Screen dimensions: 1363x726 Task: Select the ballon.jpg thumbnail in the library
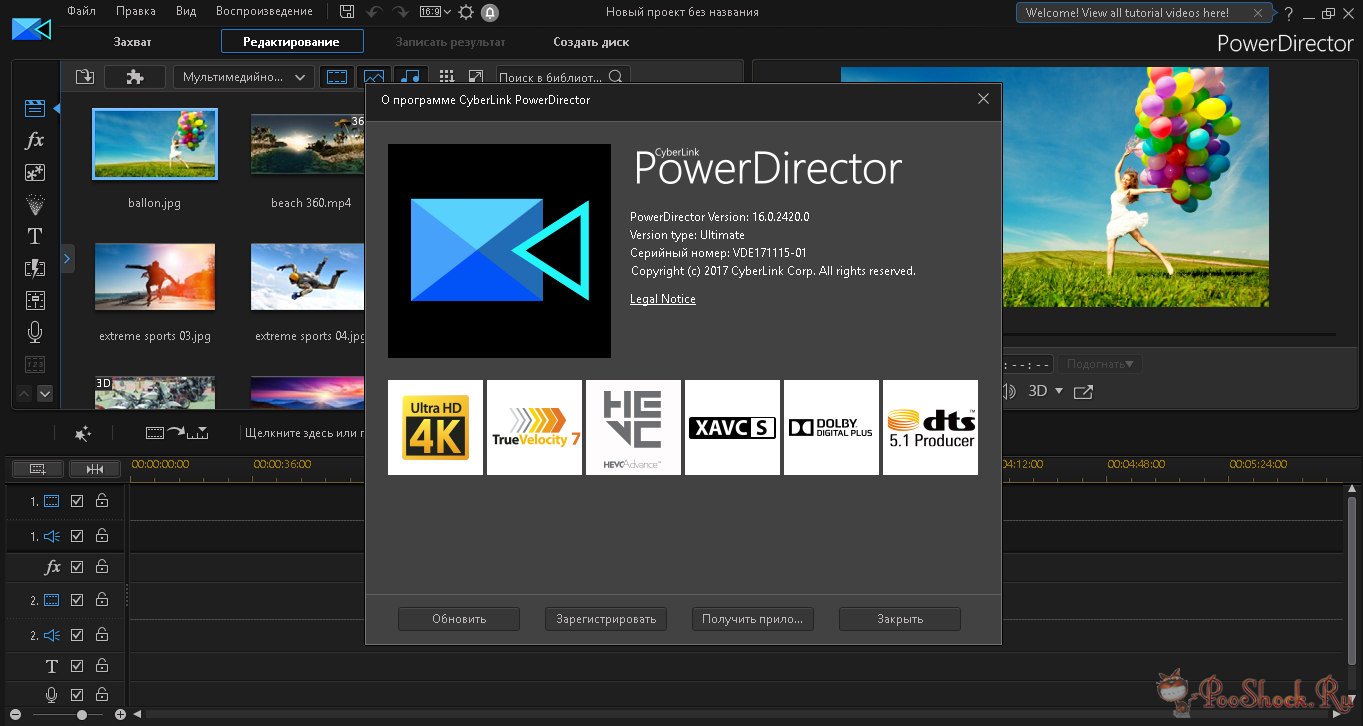coord(155,144)
